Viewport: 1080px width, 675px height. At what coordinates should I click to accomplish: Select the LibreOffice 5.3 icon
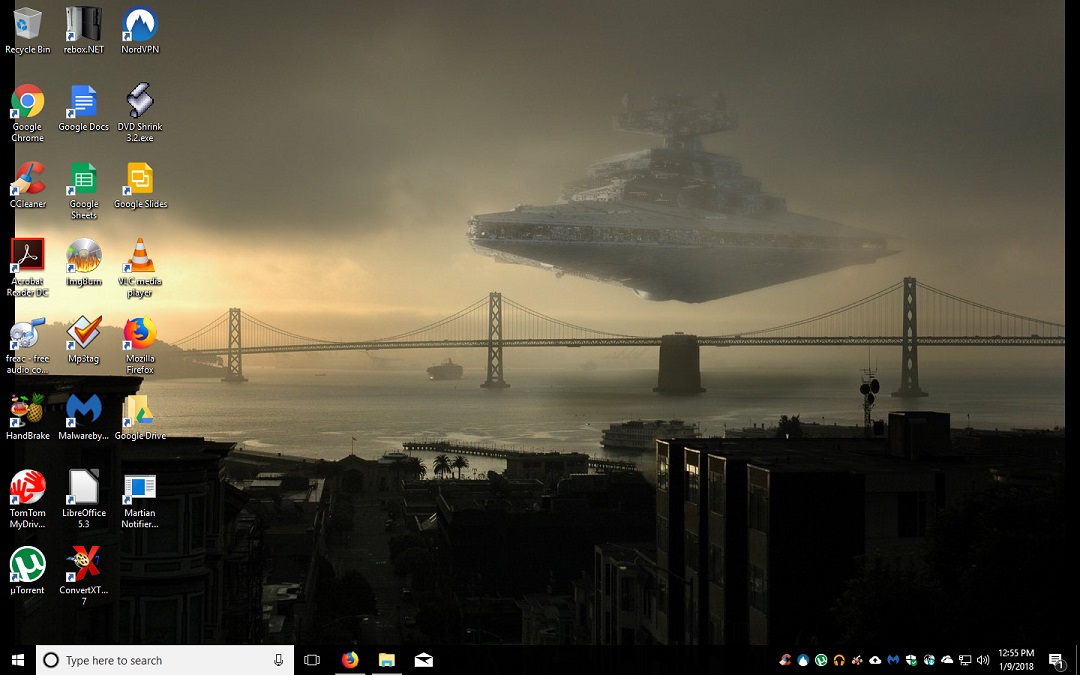click(x=84, y=487)
